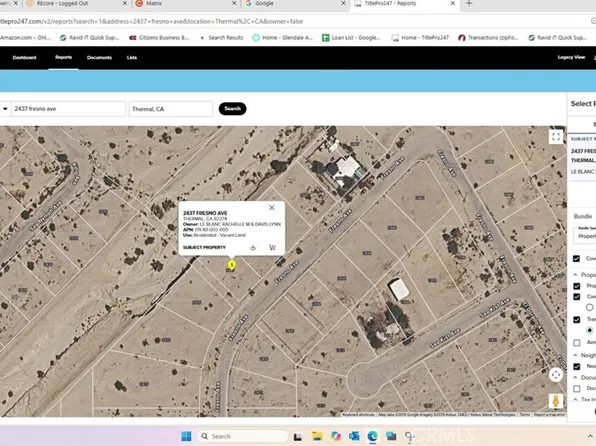
Task: Open Microsoft Edge from taskbar
Action: (x=372, y=436)
